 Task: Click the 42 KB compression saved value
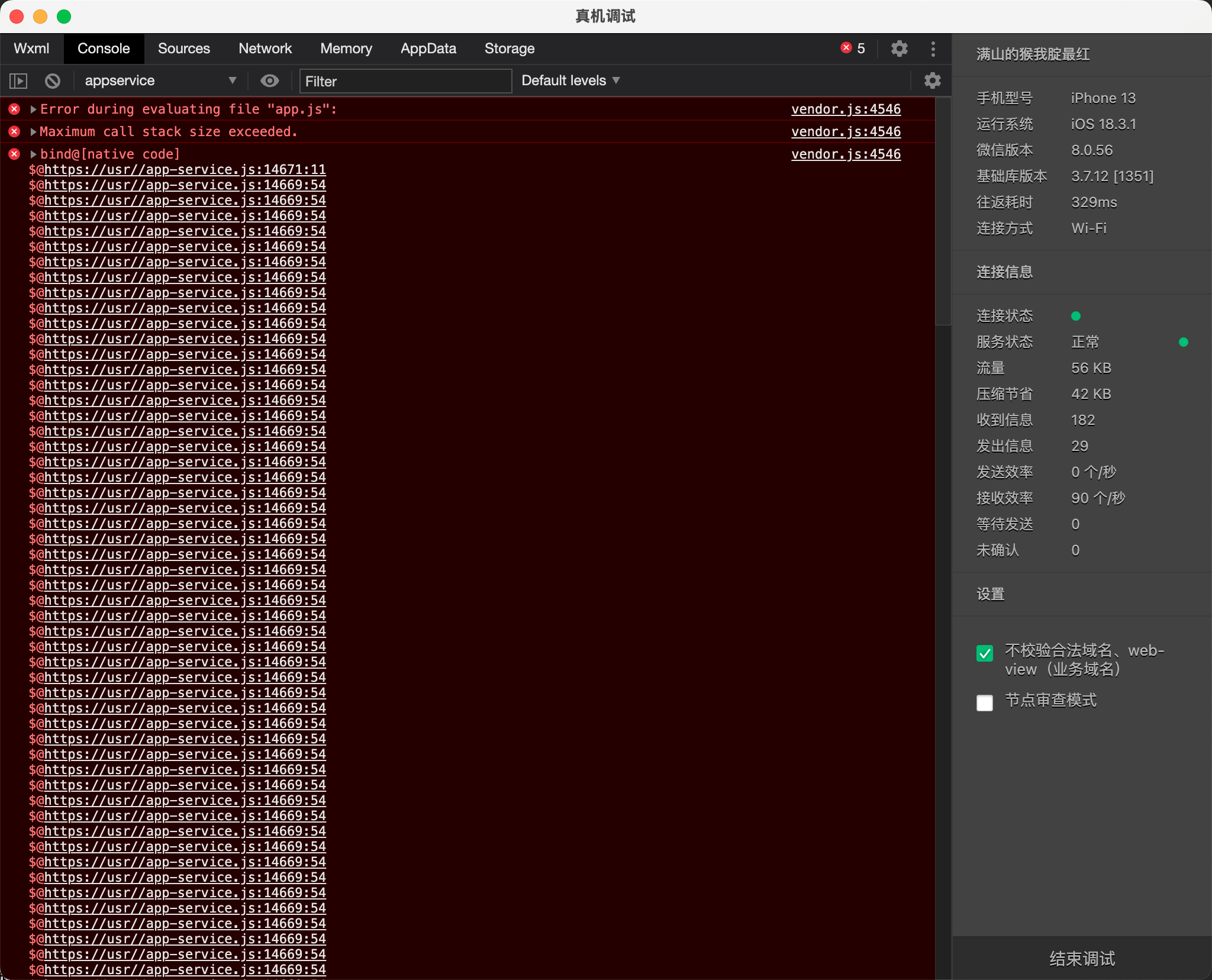pos(1091,394)
